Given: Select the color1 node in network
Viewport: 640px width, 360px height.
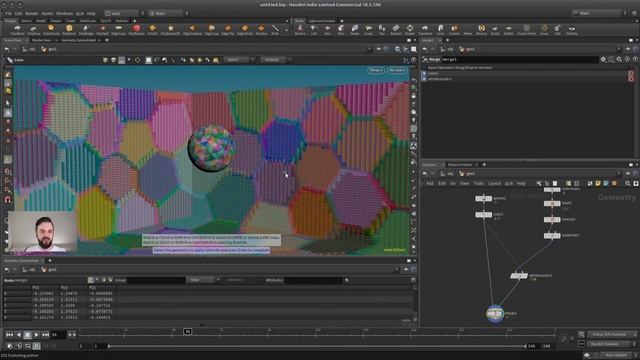Looking at the screenshot, I should (x=483, y=214).
